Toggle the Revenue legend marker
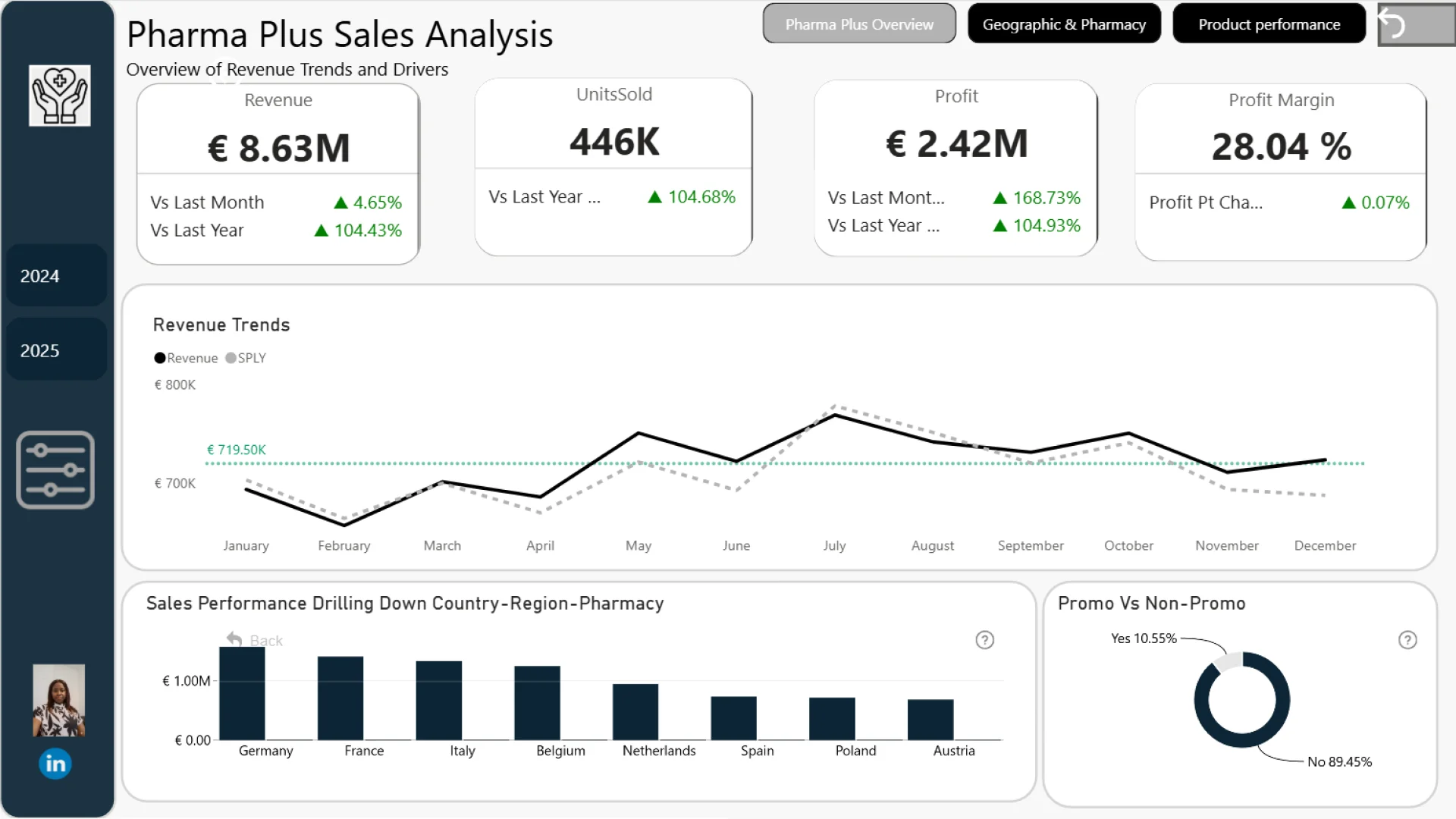 (160, 358)
